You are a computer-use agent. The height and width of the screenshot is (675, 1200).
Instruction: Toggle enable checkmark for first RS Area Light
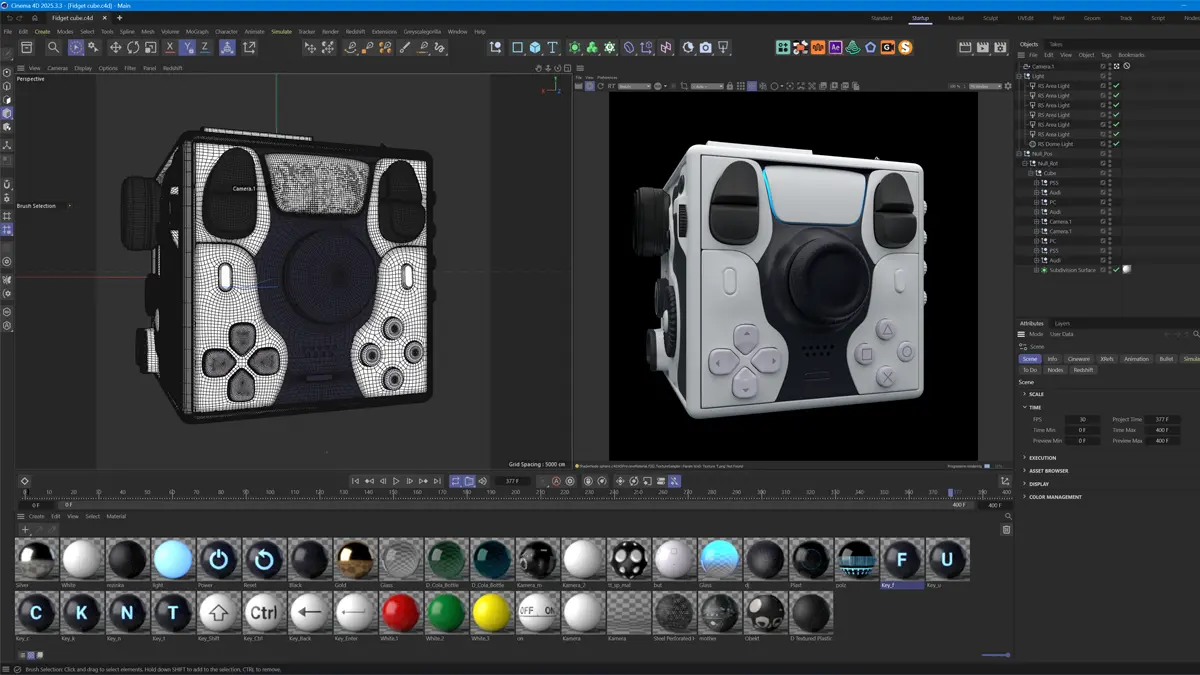(1116, 86)
